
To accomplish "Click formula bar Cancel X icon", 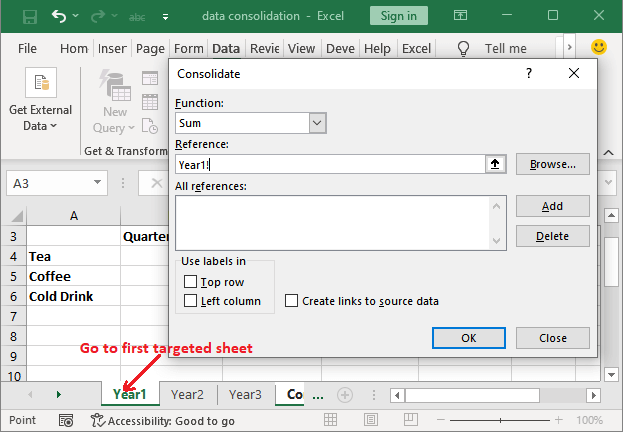I will (x=157, y=183).
